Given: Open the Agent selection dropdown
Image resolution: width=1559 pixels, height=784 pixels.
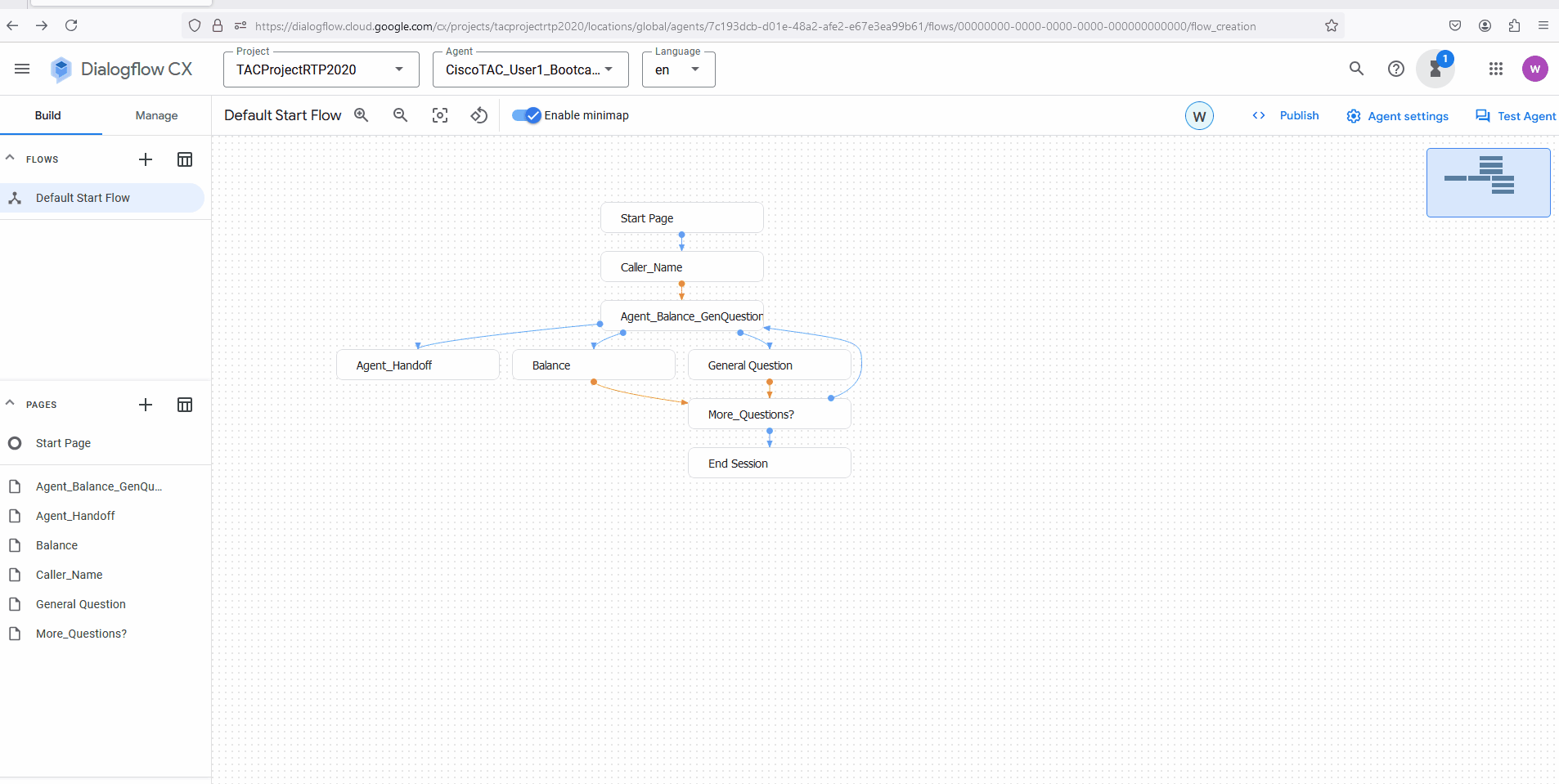Looking at the screenshot, I should tap(529, 69).
